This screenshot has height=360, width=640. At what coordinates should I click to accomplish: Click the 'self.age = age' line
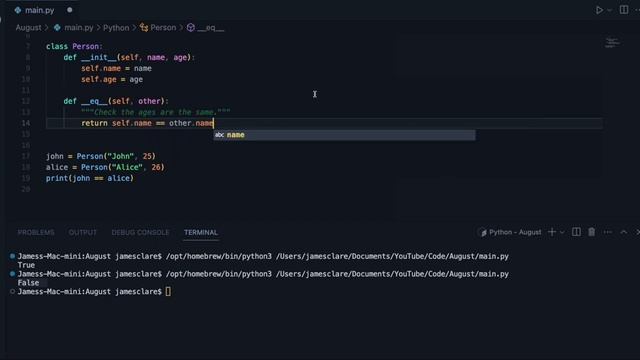(112, 80)
